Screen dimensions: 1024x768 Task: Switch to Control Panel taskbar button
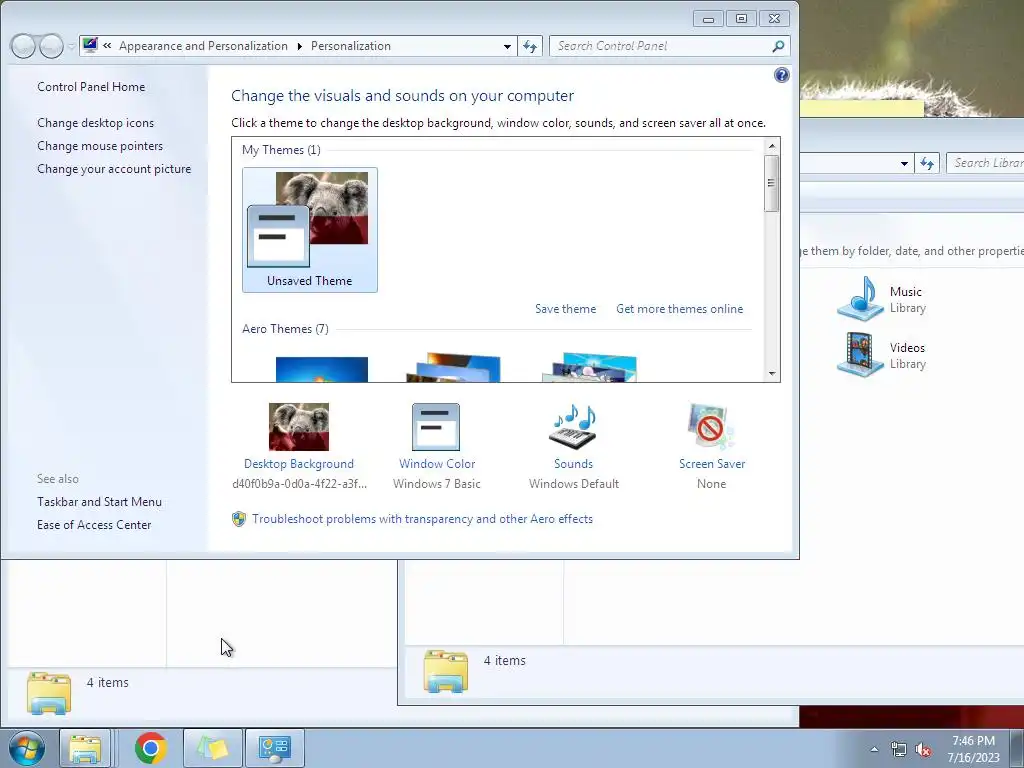click(x=274, y=748)
